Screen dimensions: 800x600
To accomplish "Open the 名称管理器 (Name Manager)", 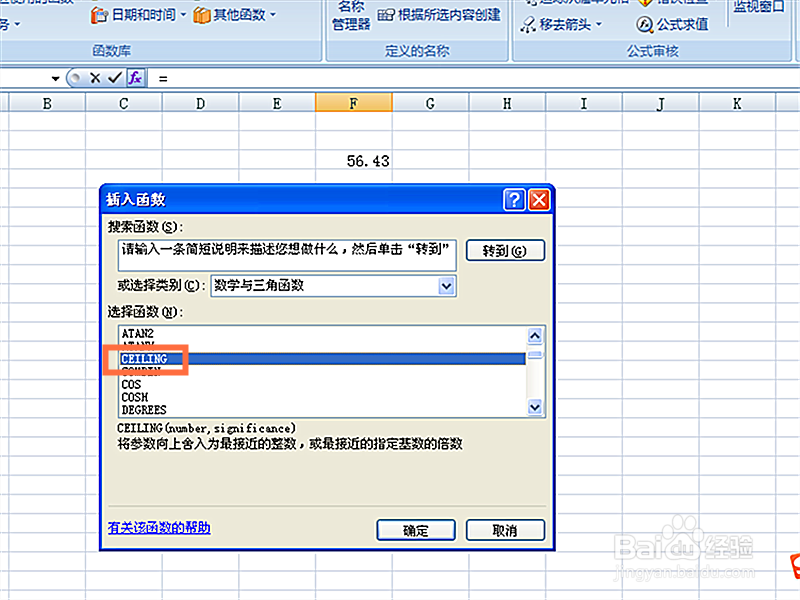I will pyautogui.click(x=351, y=15).
